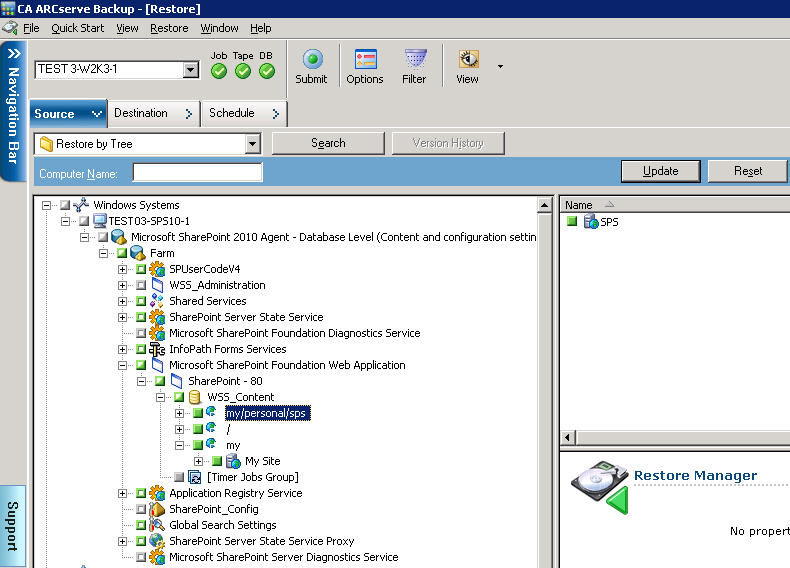Click the Tape status green check icon

pos(243,70)
